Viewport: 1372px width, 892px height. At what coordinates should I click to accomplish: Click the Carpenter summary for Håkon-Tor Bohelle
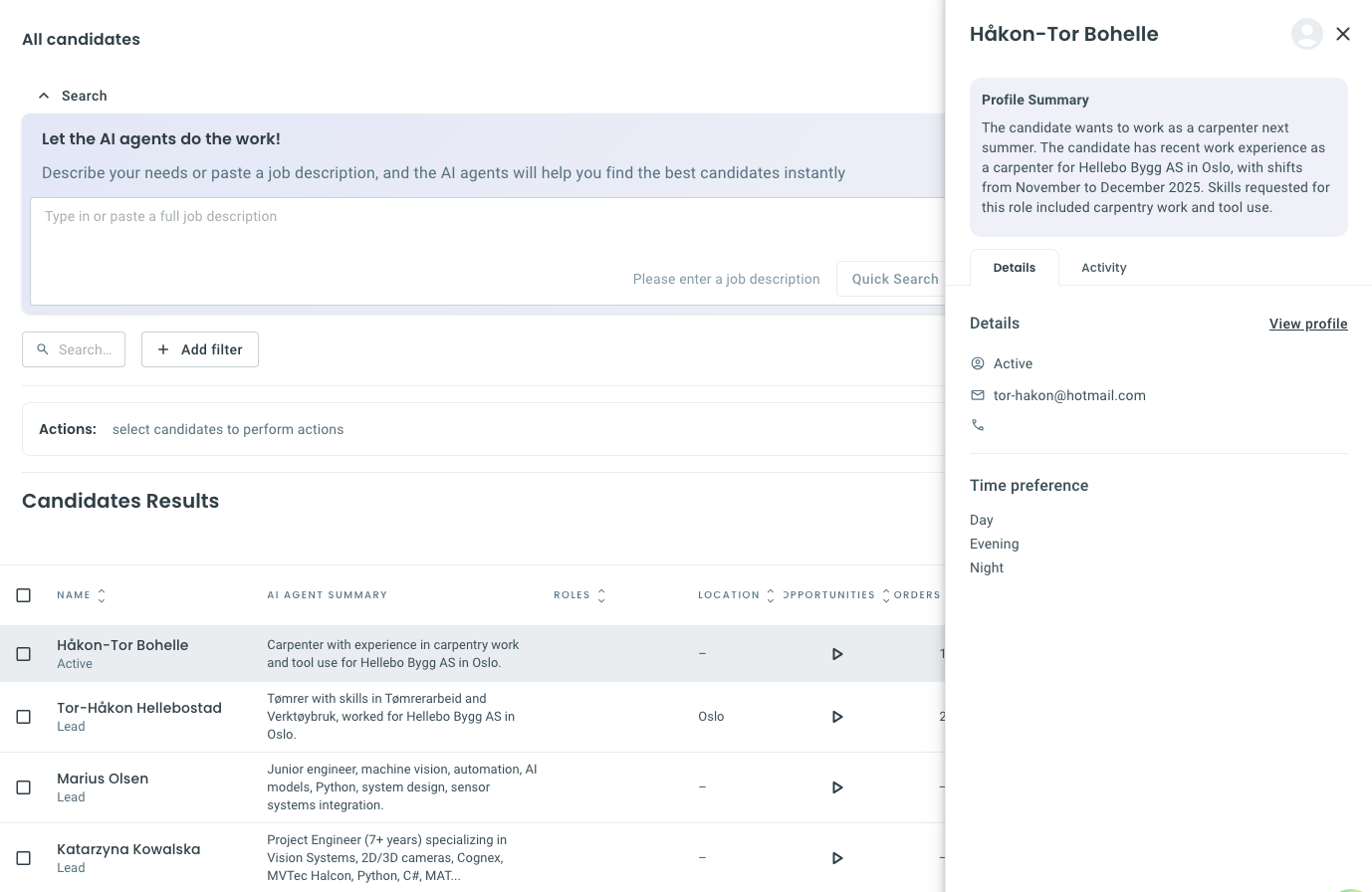393,654
